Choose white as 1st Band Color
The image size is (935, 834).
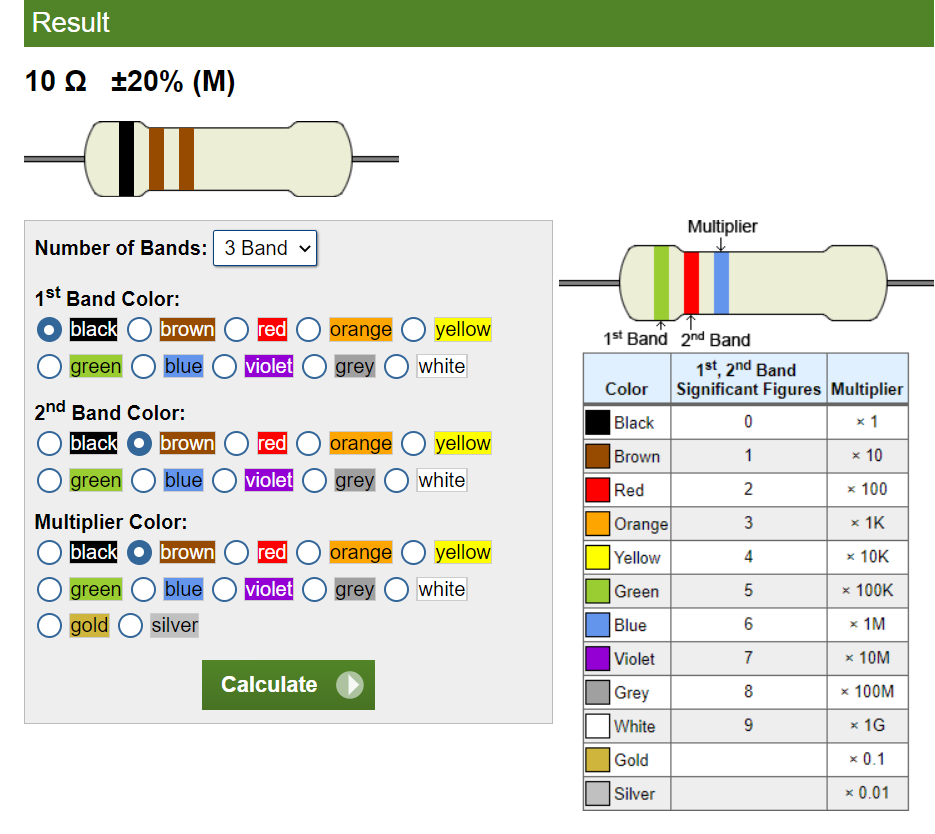pos(396,367)
